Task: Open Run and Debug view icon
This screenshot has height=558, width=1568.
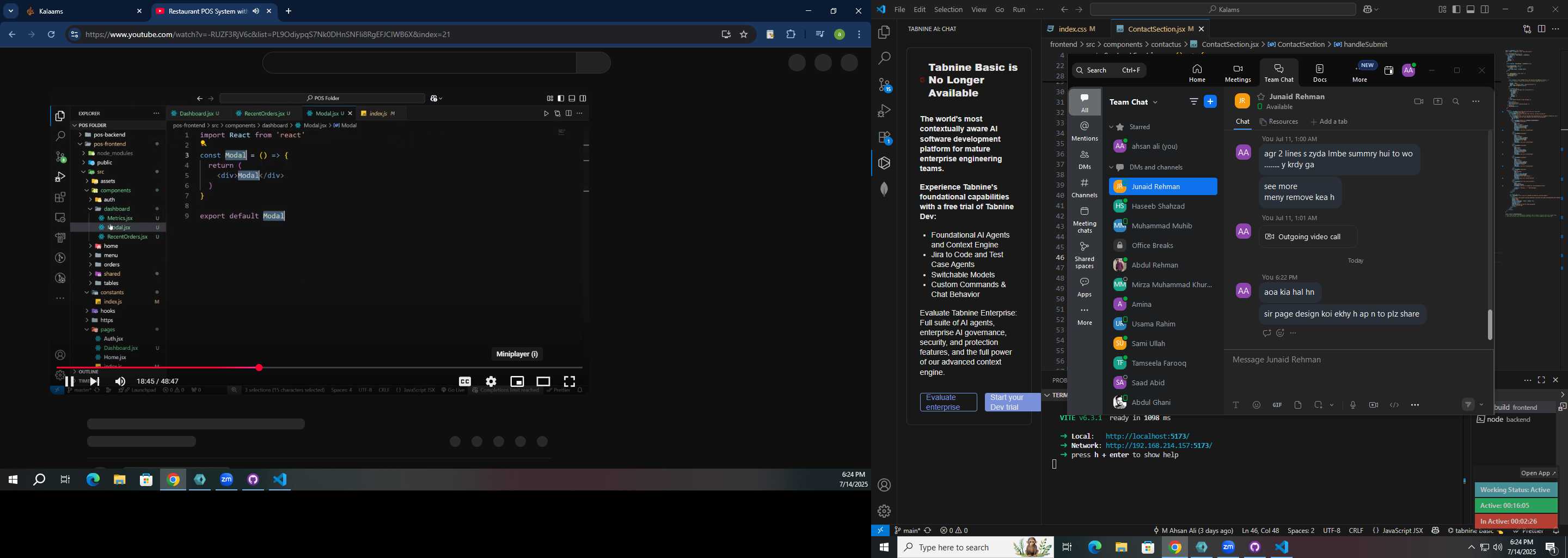Action: [884, 111]
